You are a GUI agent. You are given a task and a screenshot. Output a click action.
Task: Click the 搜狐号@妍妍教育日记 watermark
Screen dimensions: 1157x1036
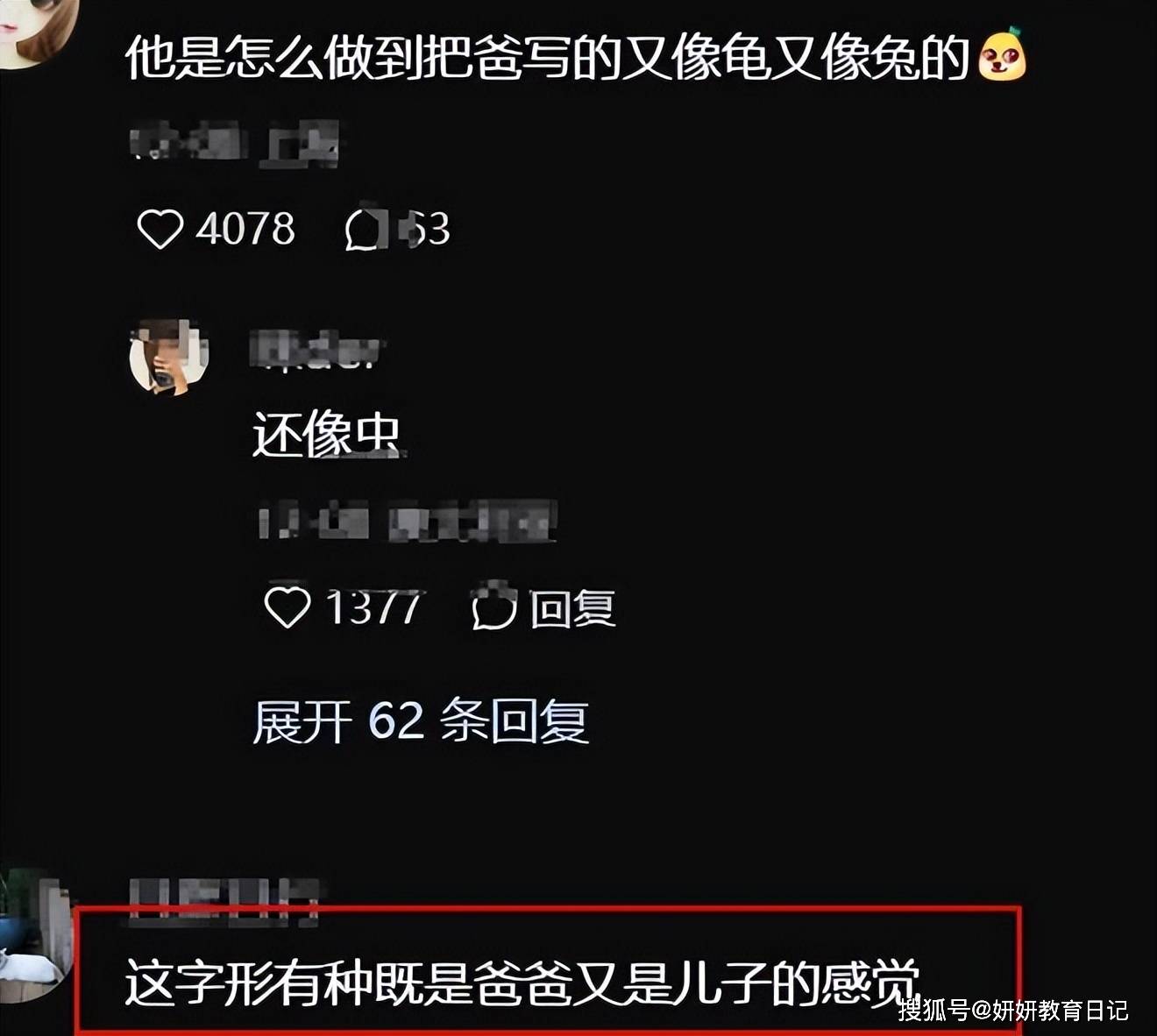1012,1010
